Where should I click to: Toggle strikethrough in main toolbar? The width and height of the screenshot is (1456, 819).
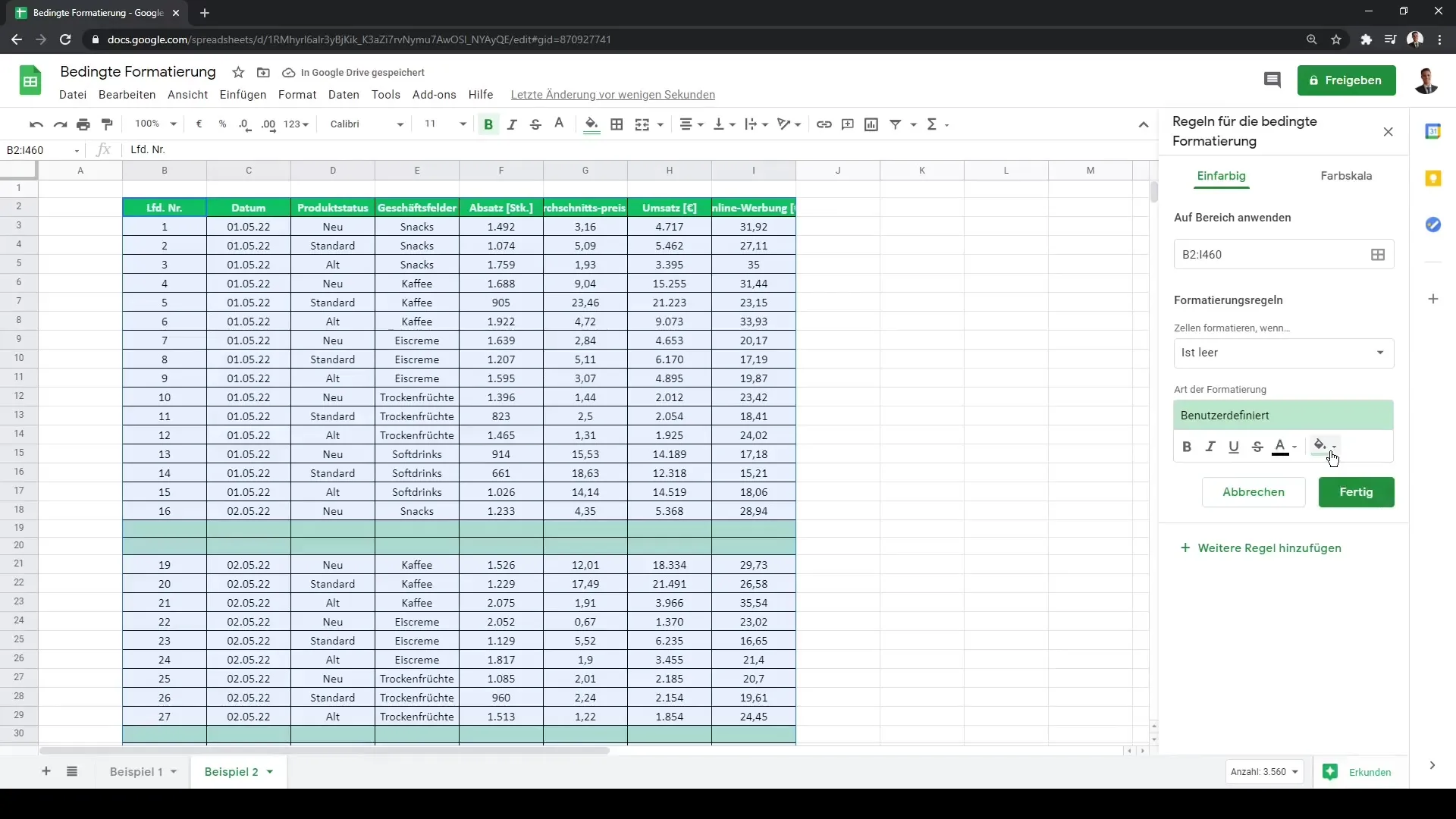click(535, 124)
